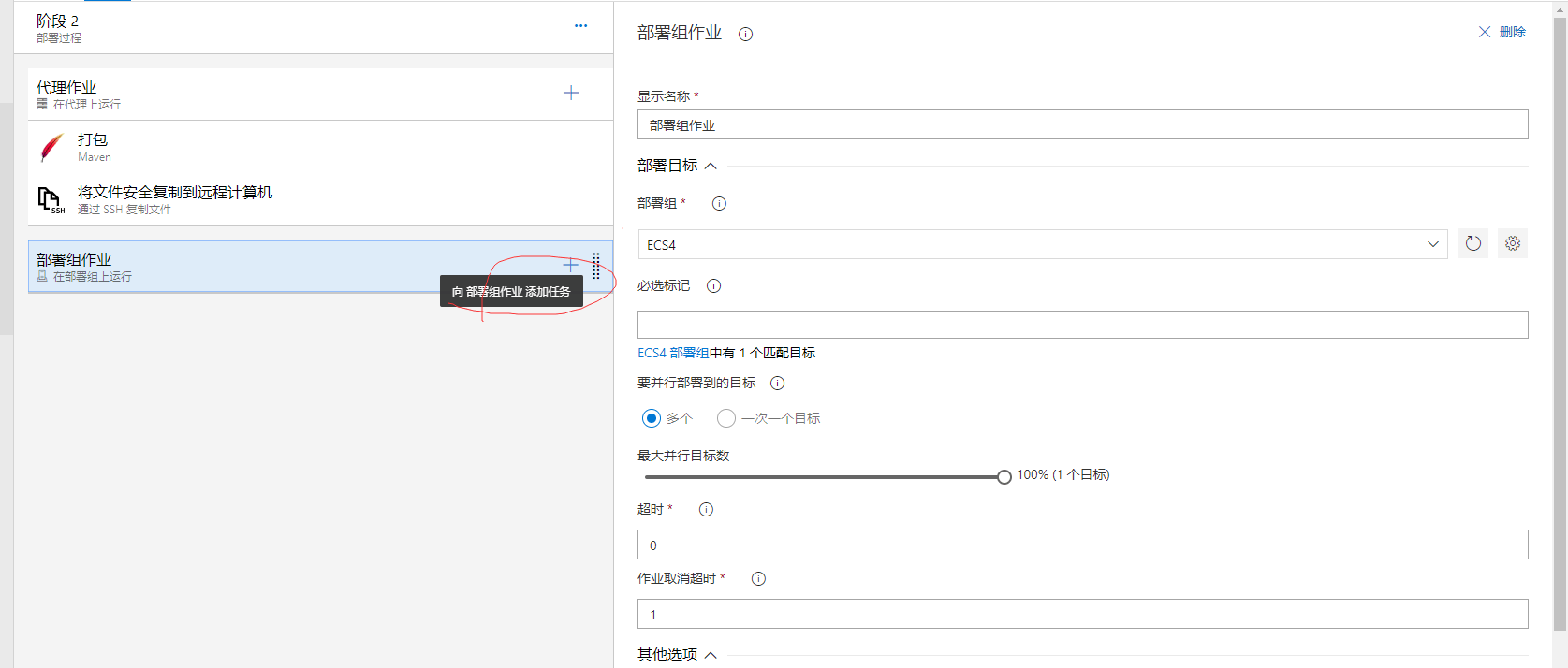The height and width of the screenshot is (668, 1568).
Task: Click the plus icon on 部署组作业
Action: tap(571, 265)
